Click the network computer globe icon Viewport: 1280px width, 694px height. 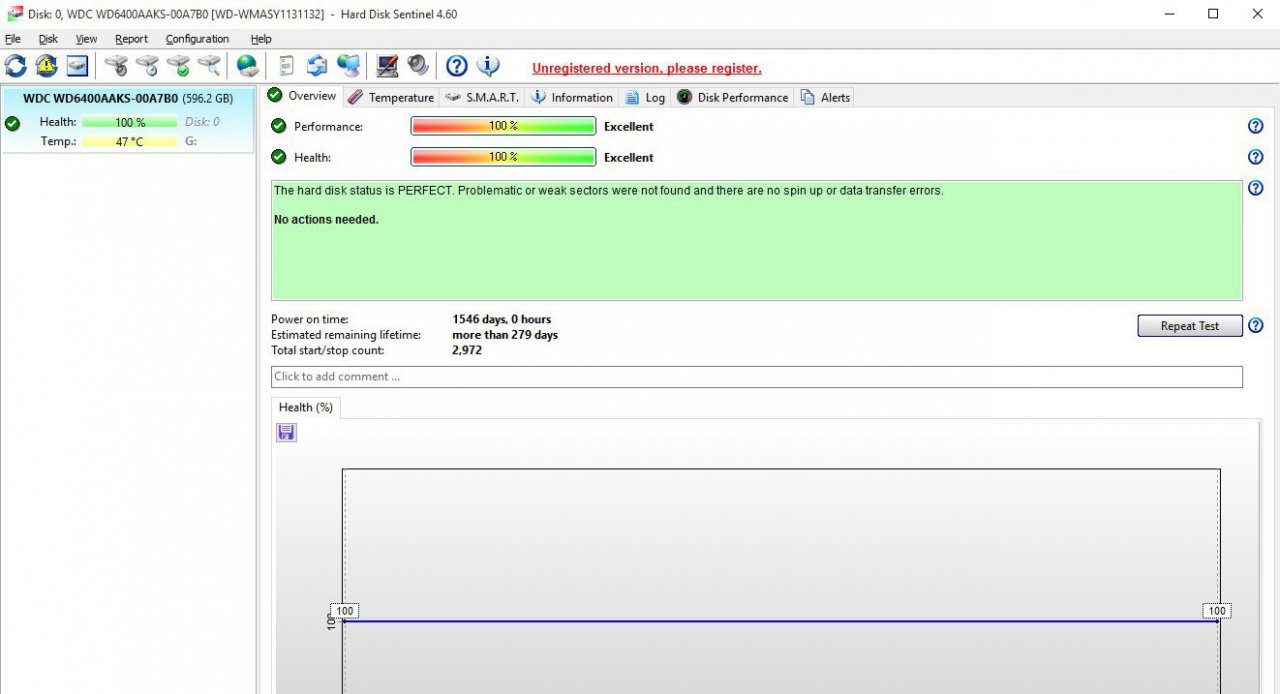point(348,66)
